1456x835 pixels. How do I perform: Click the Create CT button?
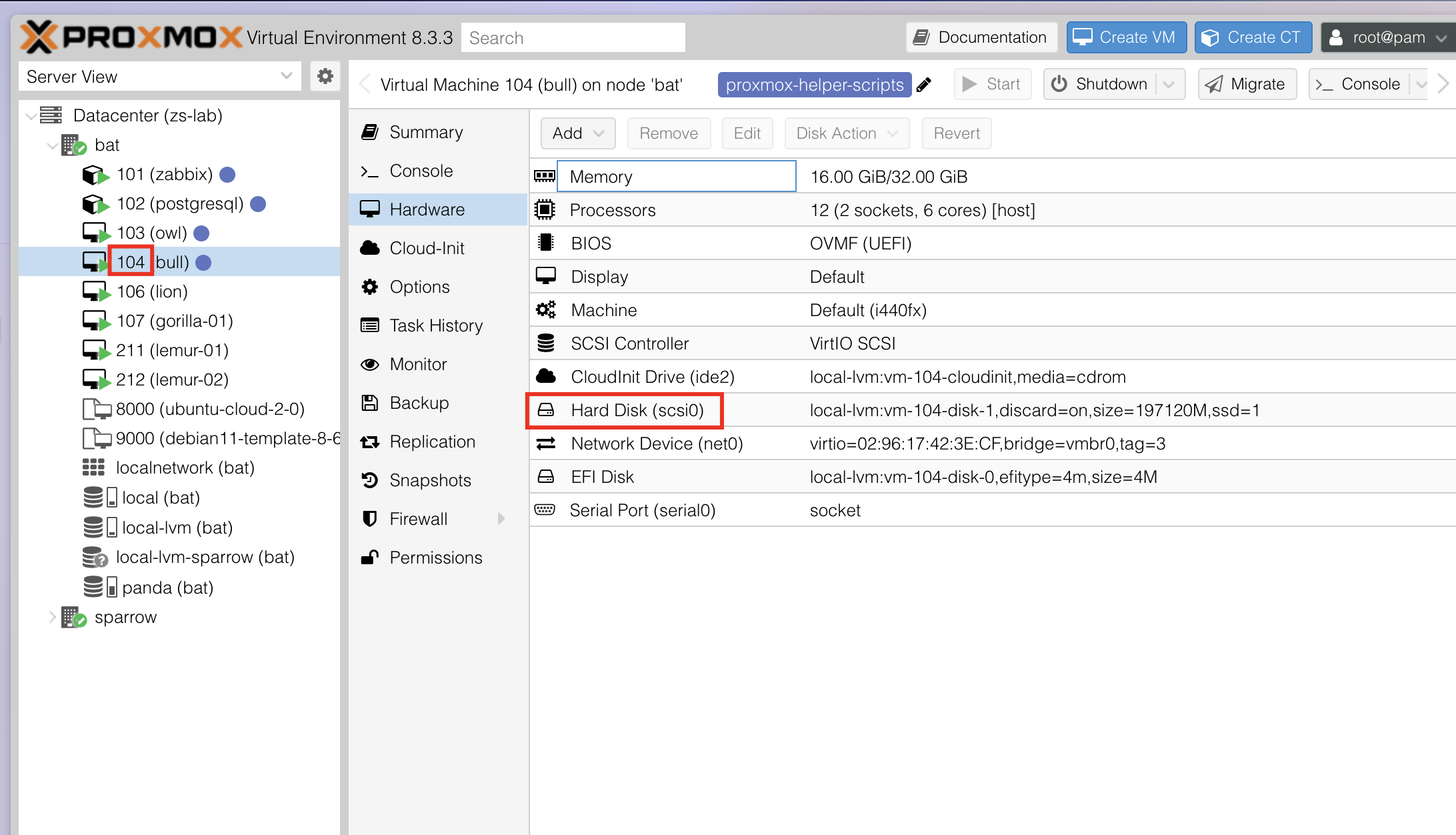tap(1253, 37)
